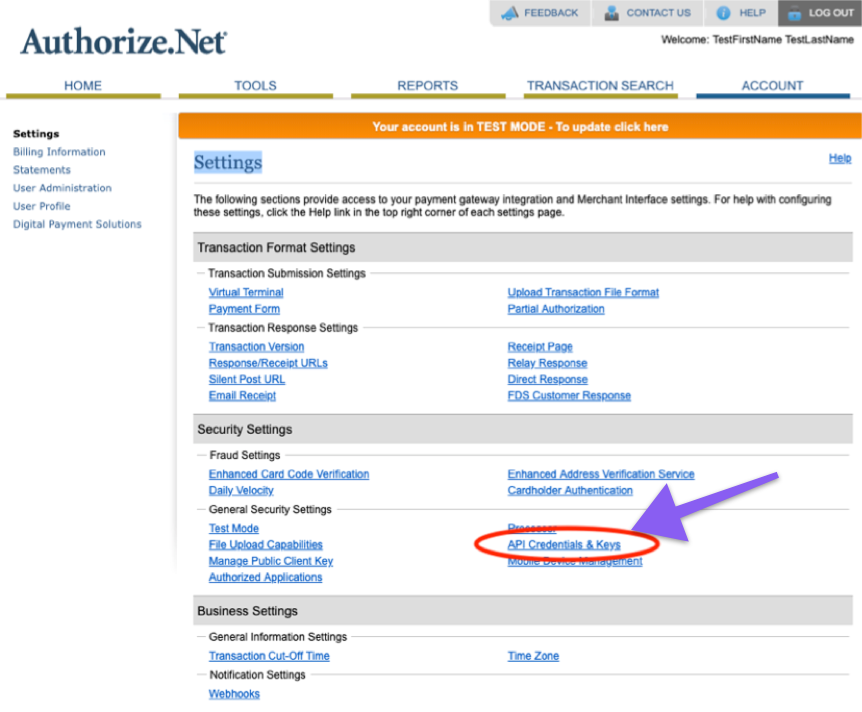Viewport: 862px width, 712px height.
Task: Open the Partial Authorization link
Action: point(556,309)
